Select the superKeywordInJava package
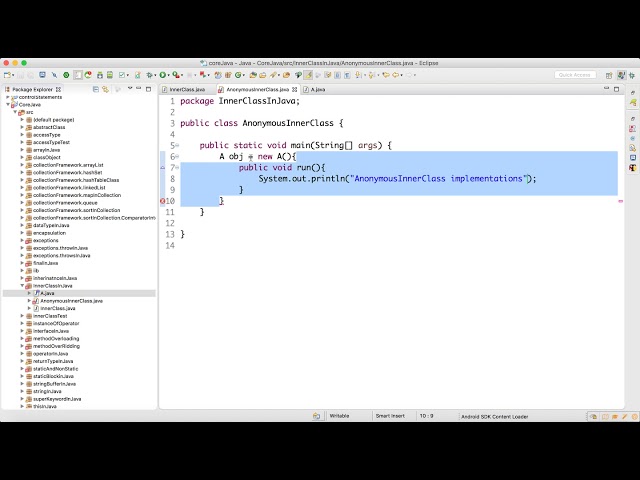The width and height of the screenshot is (640, 480). click(57, 399)
